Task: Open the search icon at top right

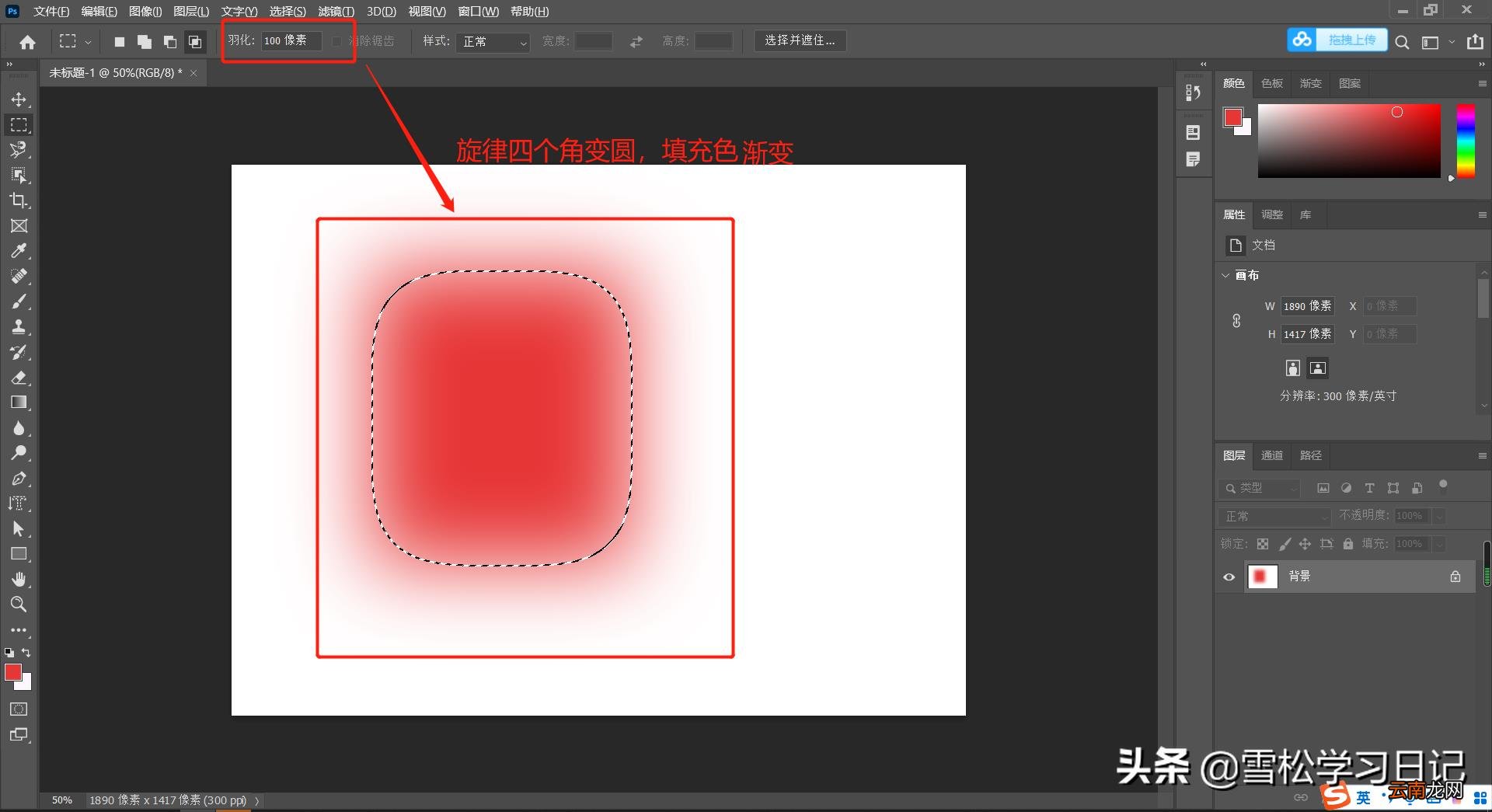Action: pos(1402,42)
